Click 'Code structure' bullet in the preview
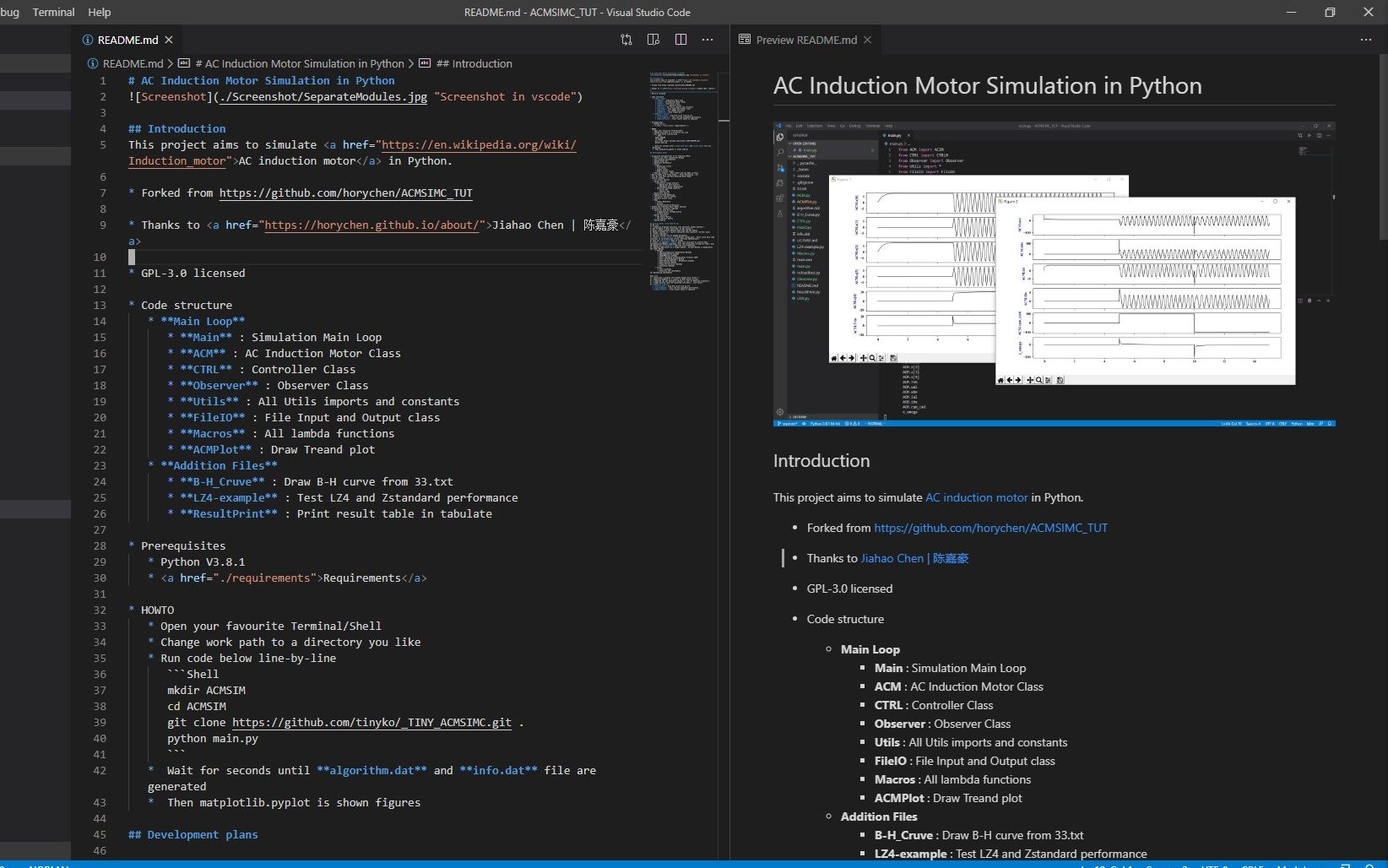The width and height of the screenshot is (1388, 868). pyautogui.click(x=845, y=619)
